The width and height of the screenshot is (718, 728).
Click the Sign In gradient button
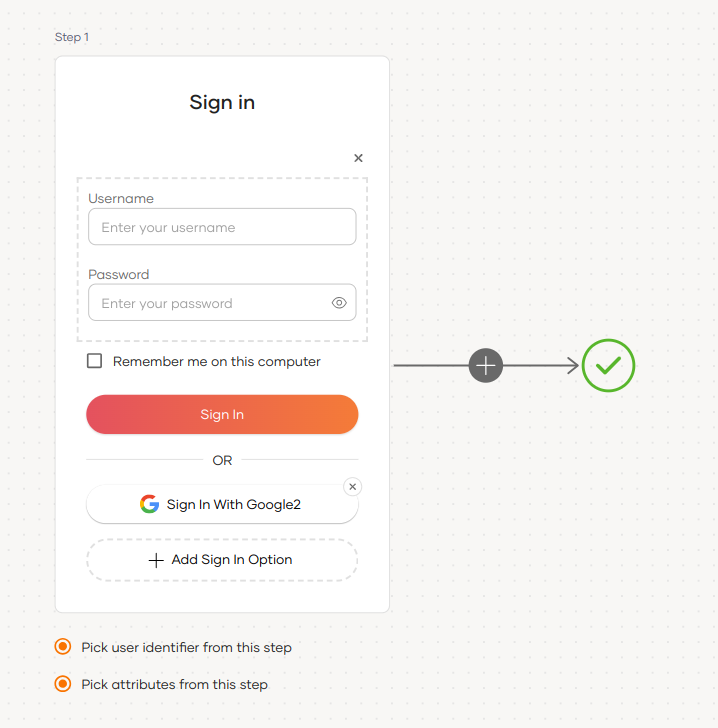click(222, 415)
